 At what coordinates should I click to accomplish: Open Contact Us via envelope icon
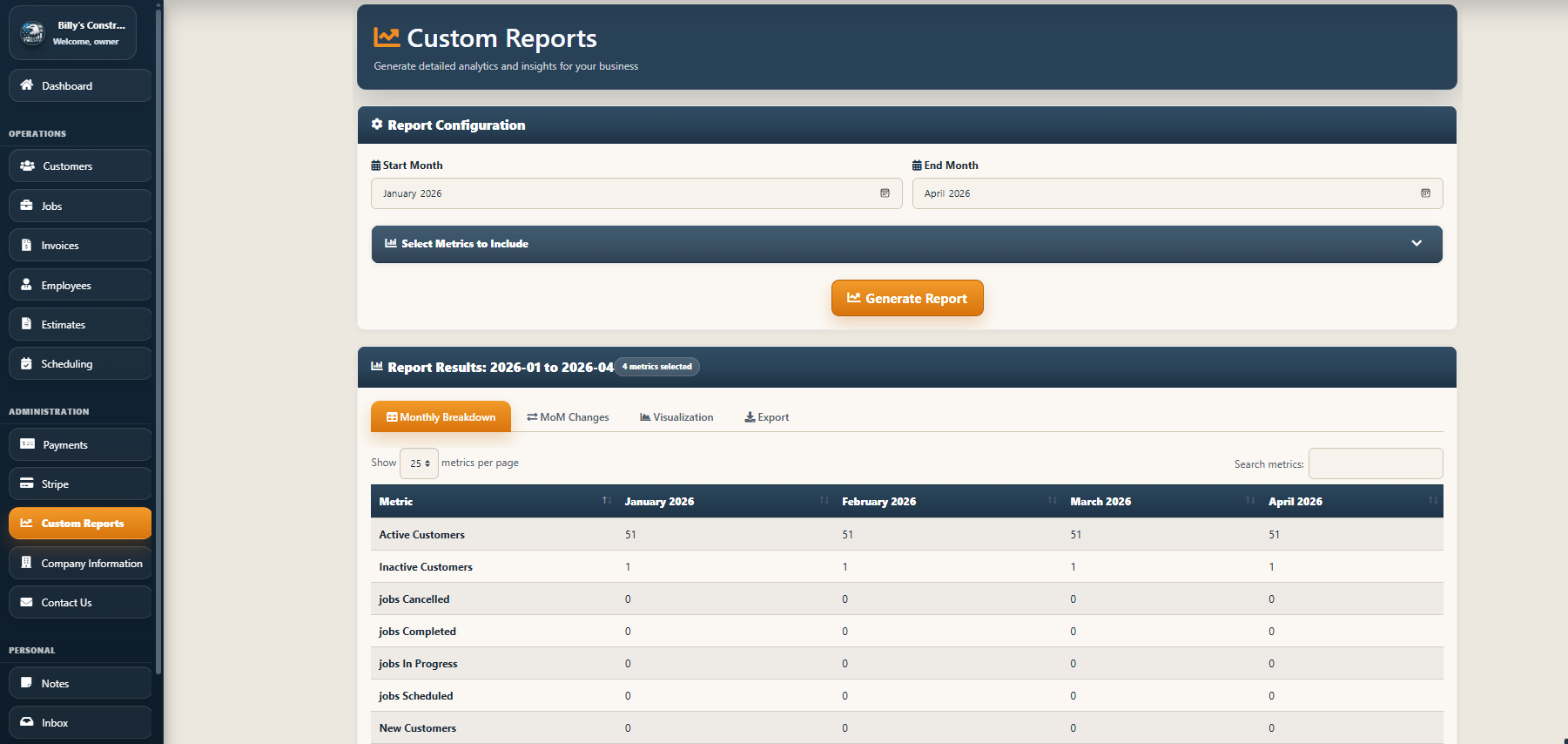click(x=26, y=602)
